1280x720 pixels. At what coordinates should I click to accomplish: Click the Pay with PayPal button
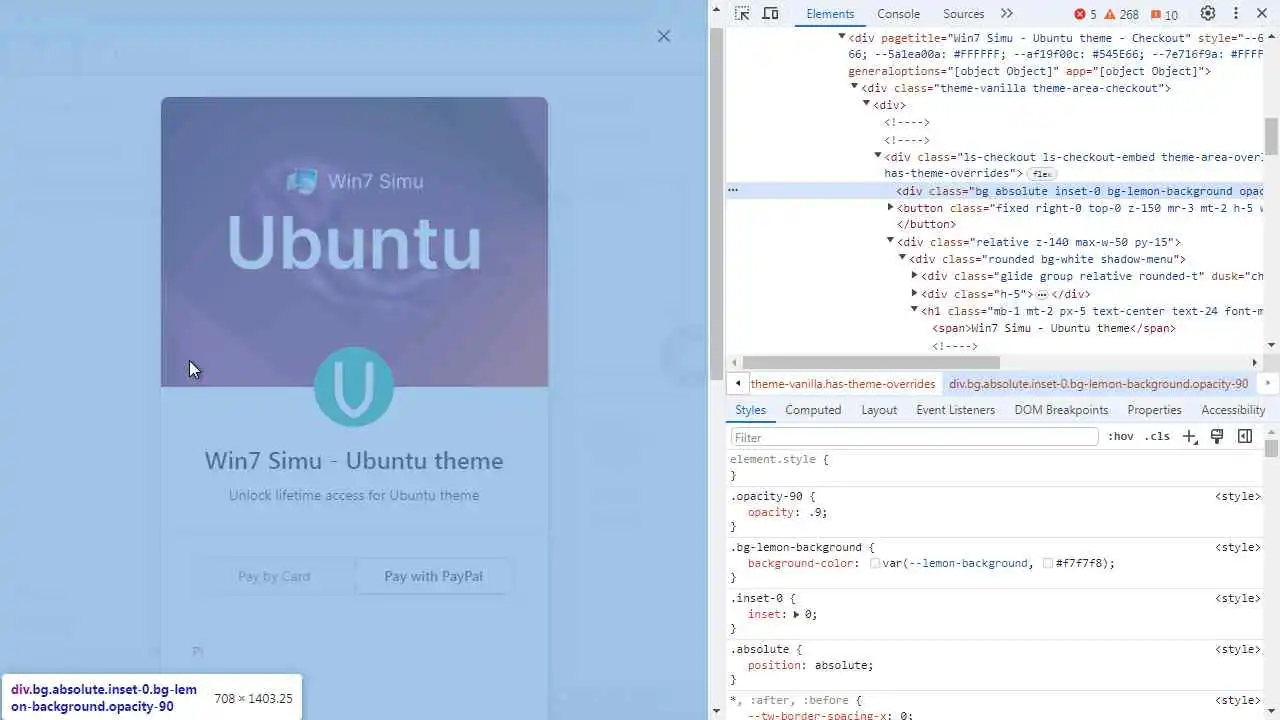pyautogui.click(x=433, y=576)
